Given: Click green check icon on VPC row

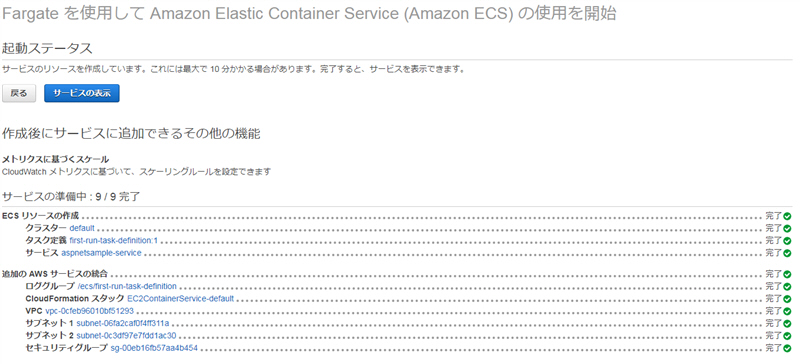Looking at the screenshot, I should coord(787,311).
